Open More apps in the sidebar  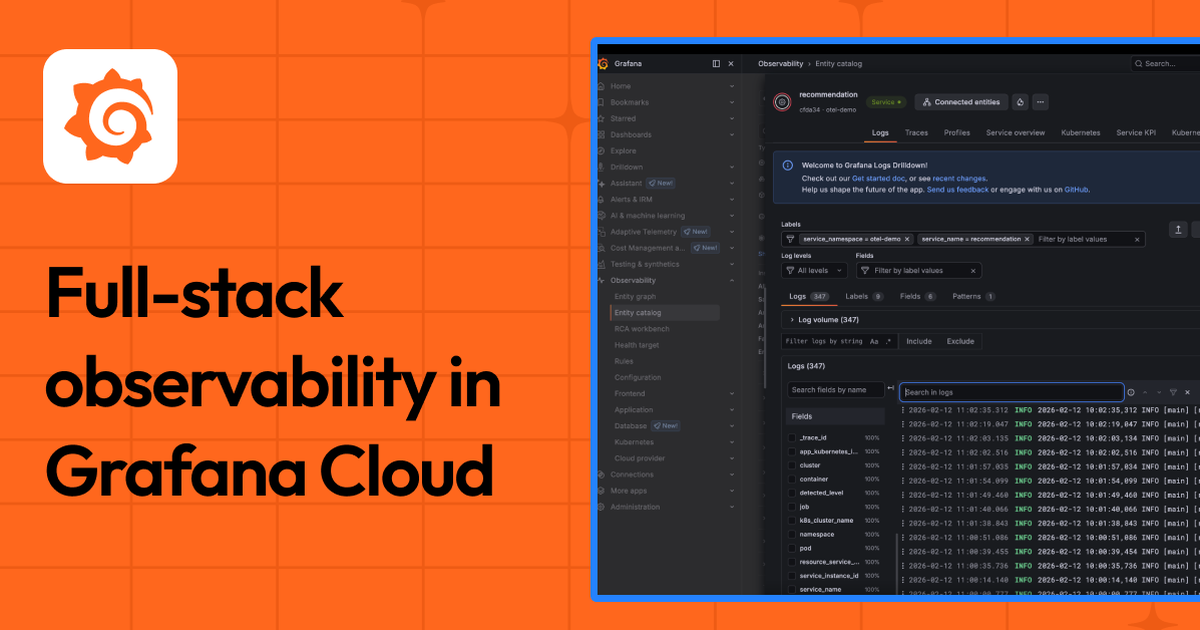tap(628, 491)
